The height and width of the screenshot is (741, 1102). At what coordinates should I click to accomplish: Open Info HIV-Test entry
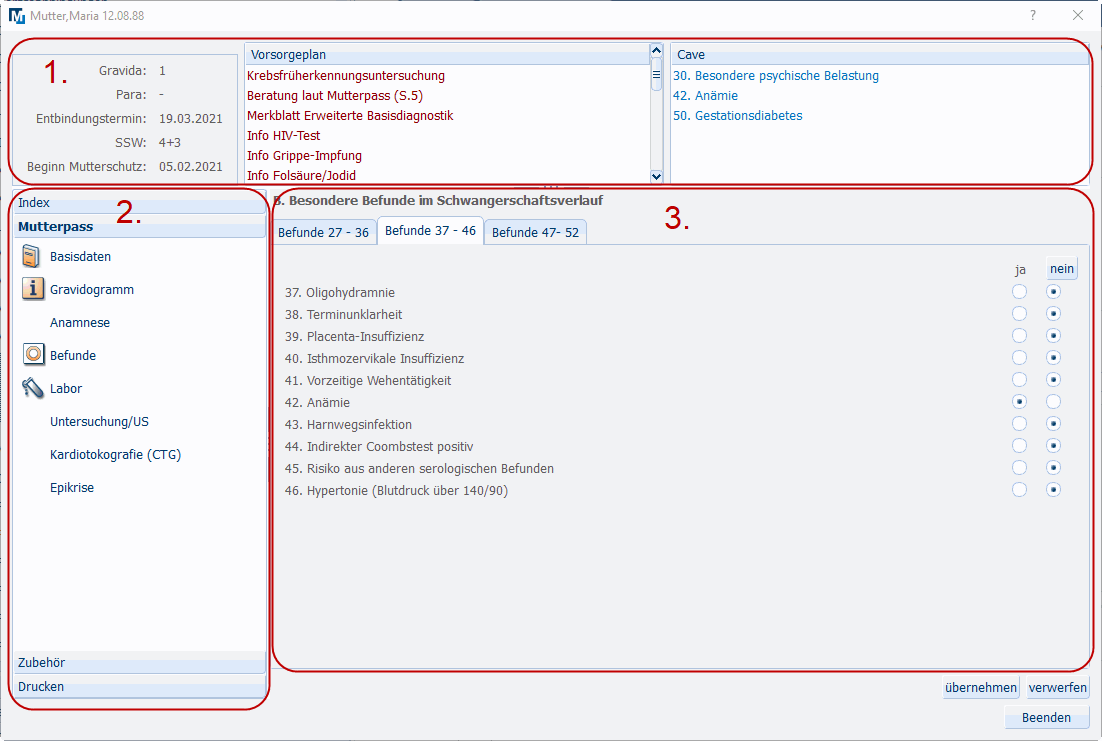pos(283,135)
